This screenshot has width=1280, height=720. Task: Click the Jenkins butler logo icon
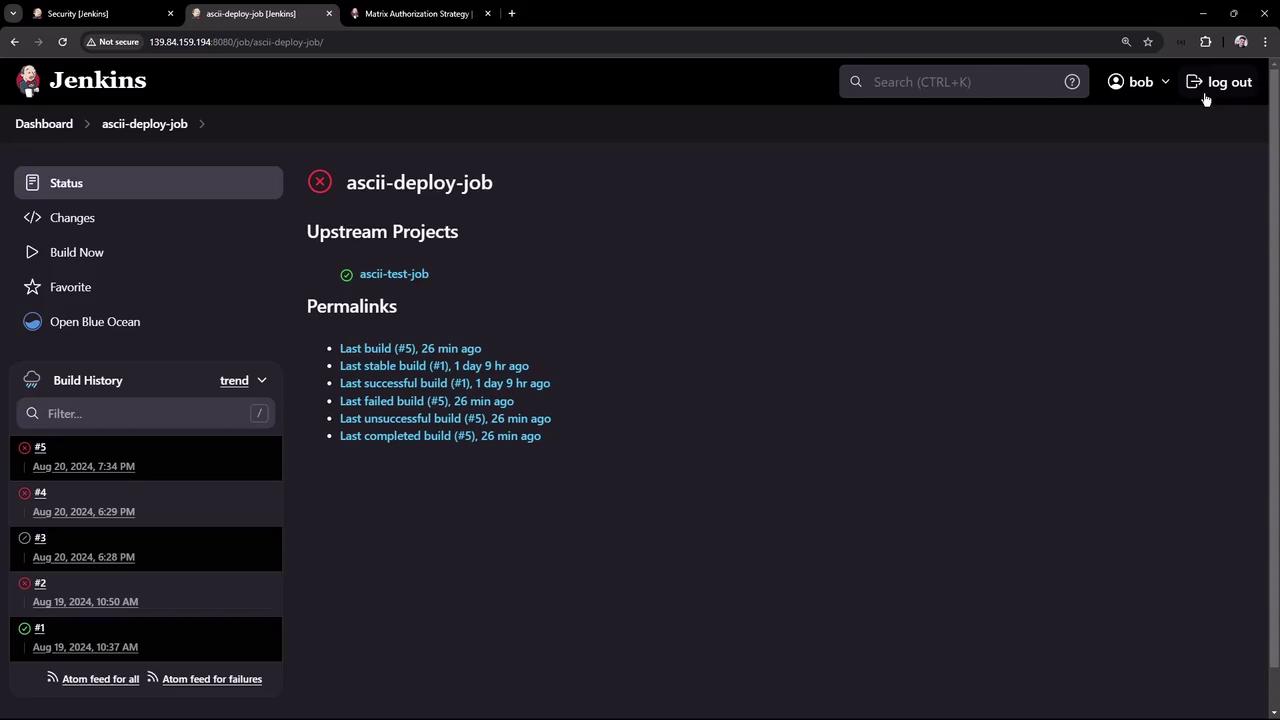29,81
